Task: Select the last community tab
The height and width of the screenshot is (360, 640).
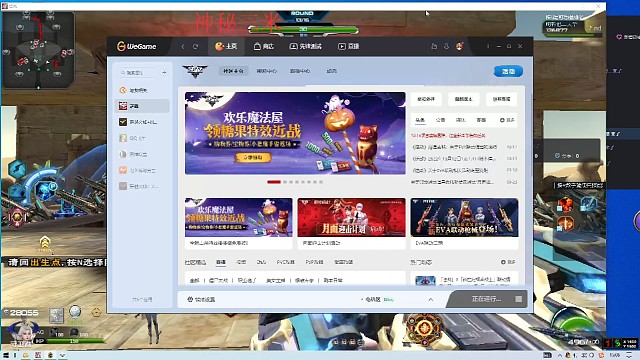Action: pyautogui.click(x=343, y=262)
